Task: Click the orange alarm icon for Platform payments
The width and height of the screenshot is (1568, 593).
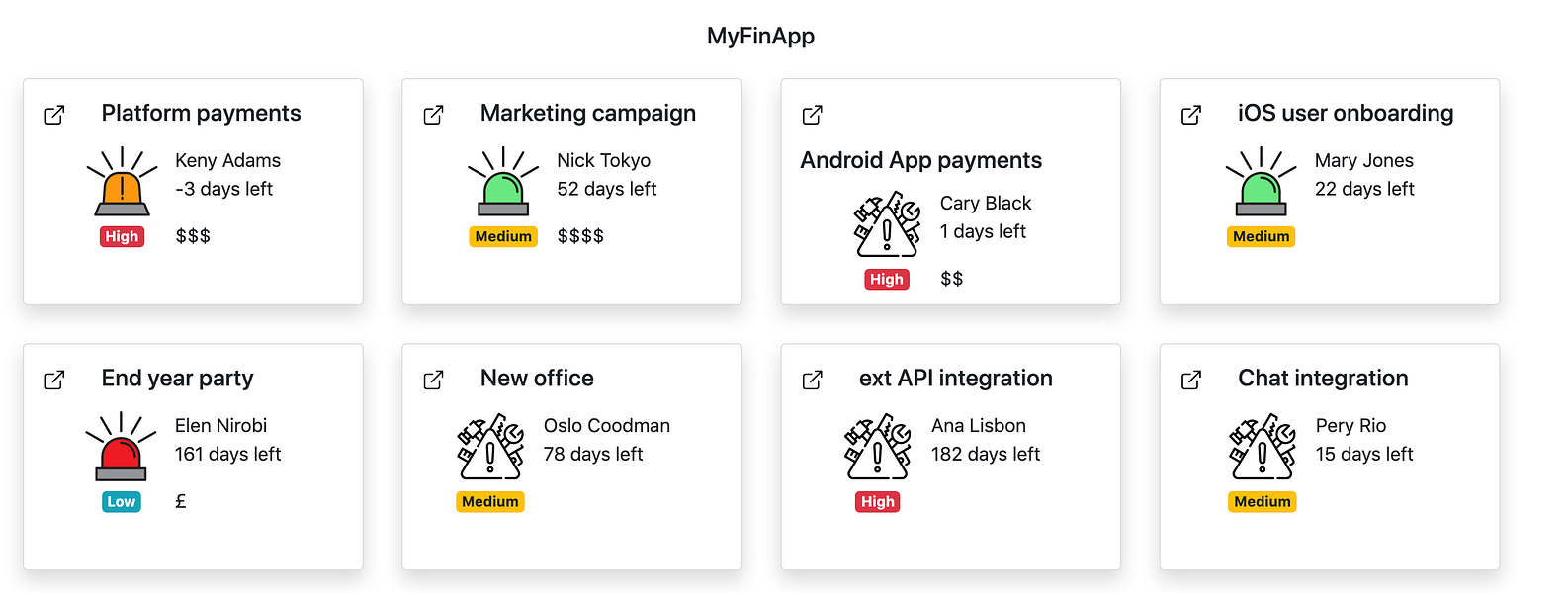Action: [122, 182]
